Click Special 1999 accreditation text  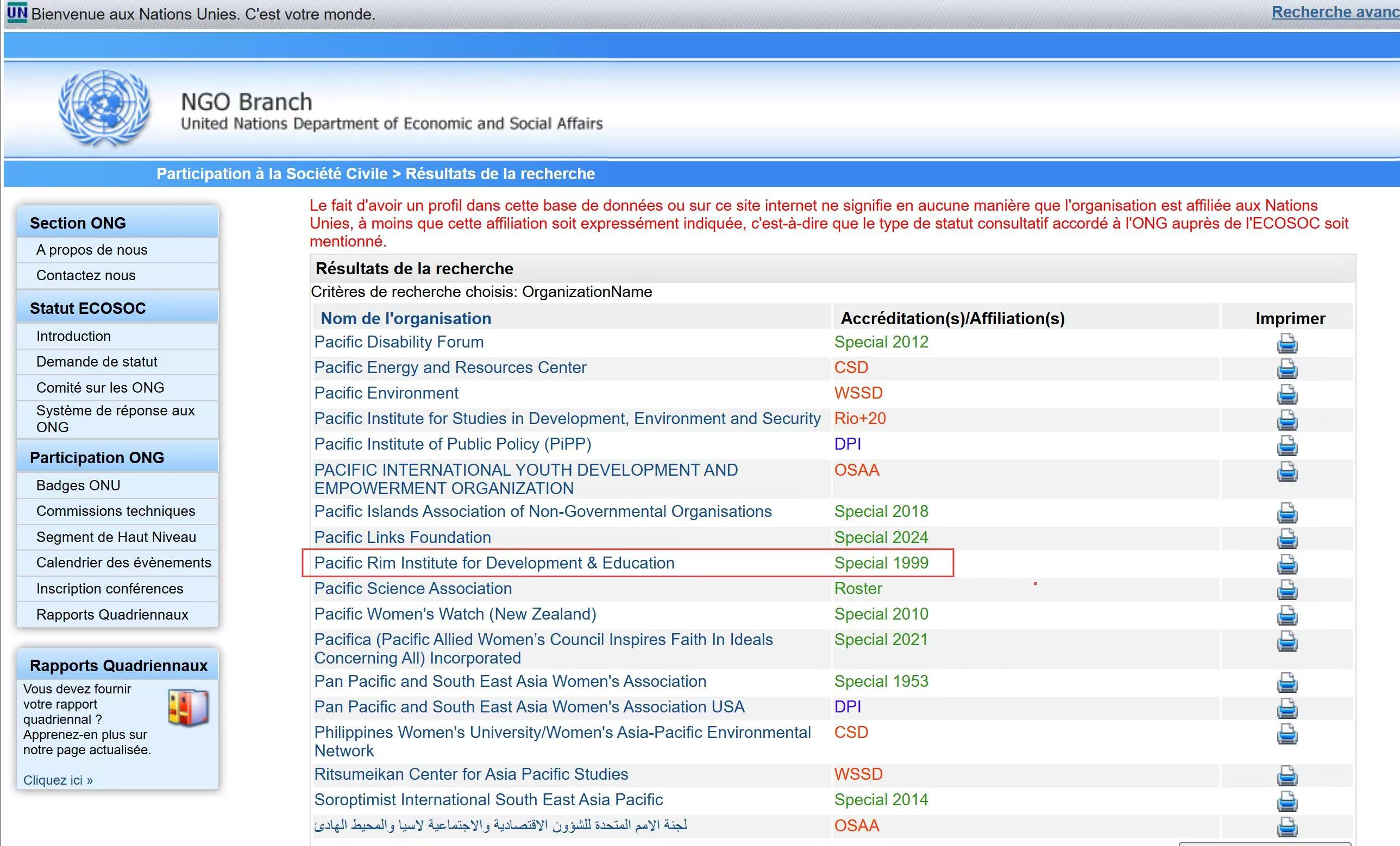click(x=881, y=563)
